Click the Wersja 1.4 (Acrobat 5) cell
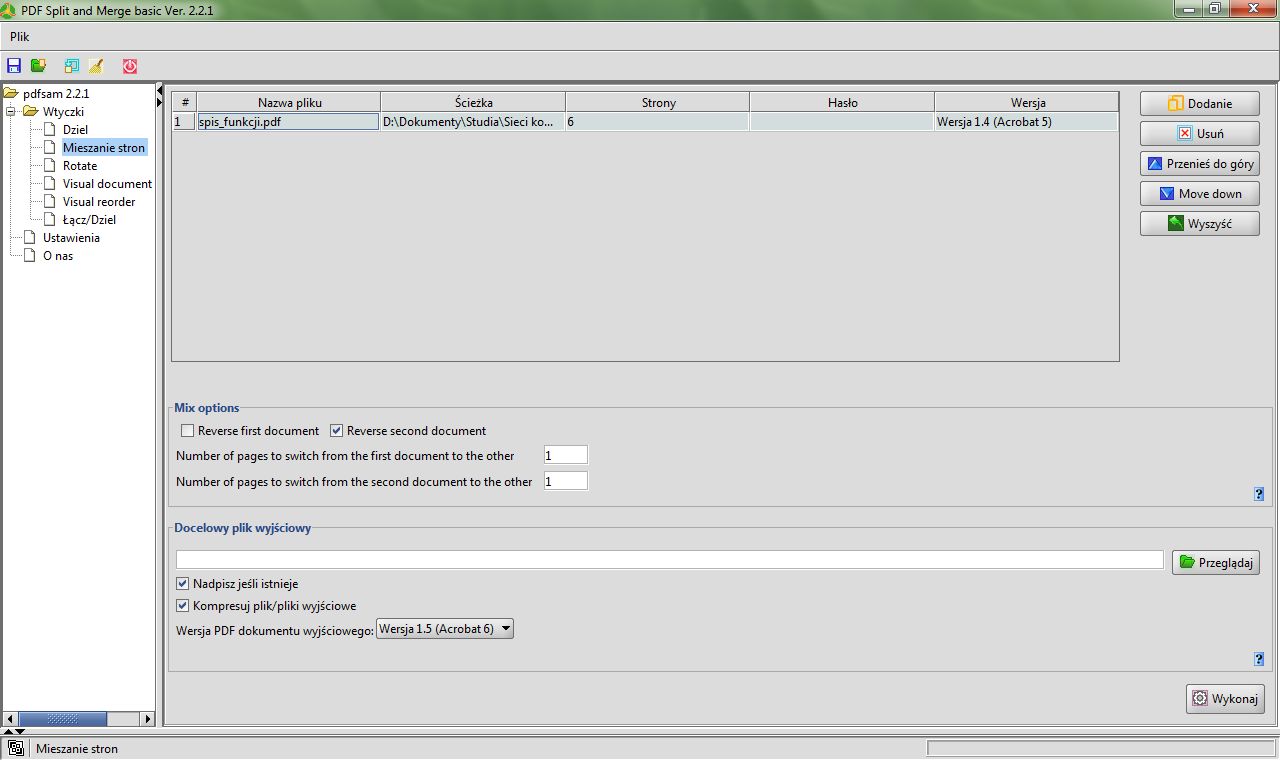 click(x=1027, y=121)
